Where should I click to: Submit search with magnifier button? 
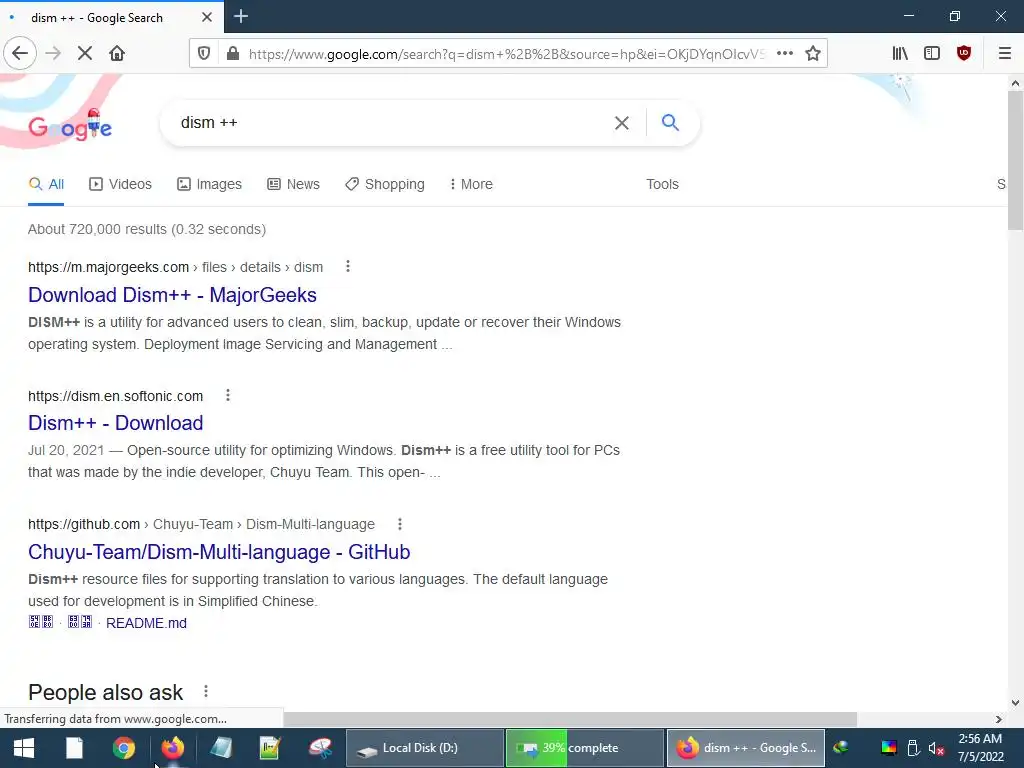pyautogui.click(x=670, y=122)
